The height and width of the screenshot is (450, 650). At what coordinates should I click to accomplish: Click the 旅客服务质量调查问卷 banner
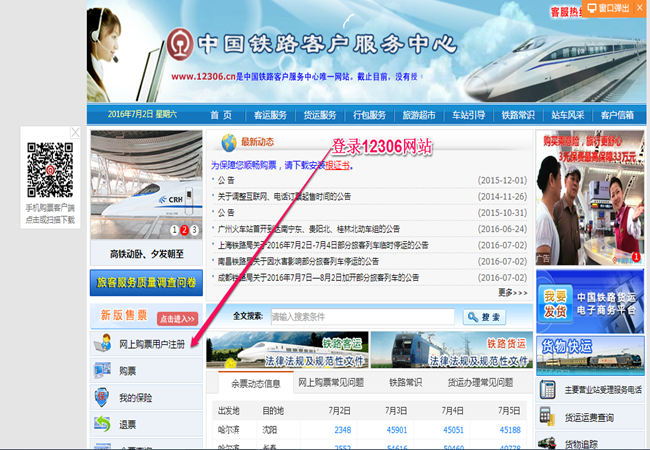coord(146,283)
